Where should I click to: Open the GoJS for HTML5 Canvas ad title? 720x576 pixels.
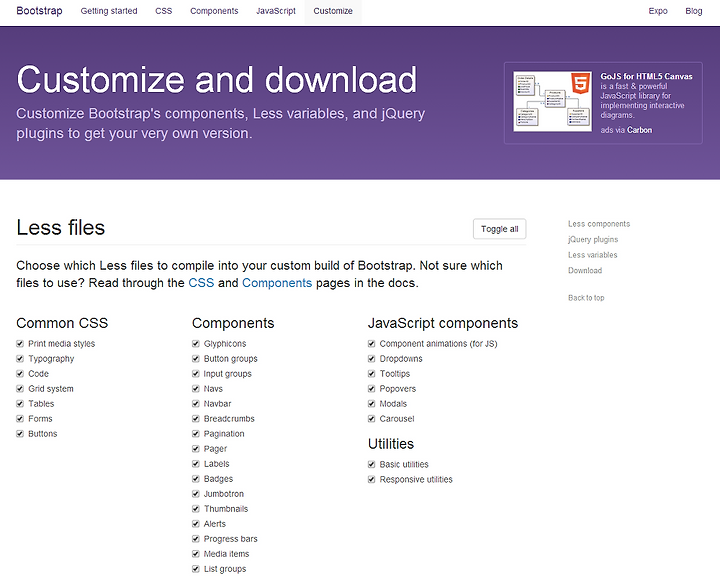click(x=646, y=76)
